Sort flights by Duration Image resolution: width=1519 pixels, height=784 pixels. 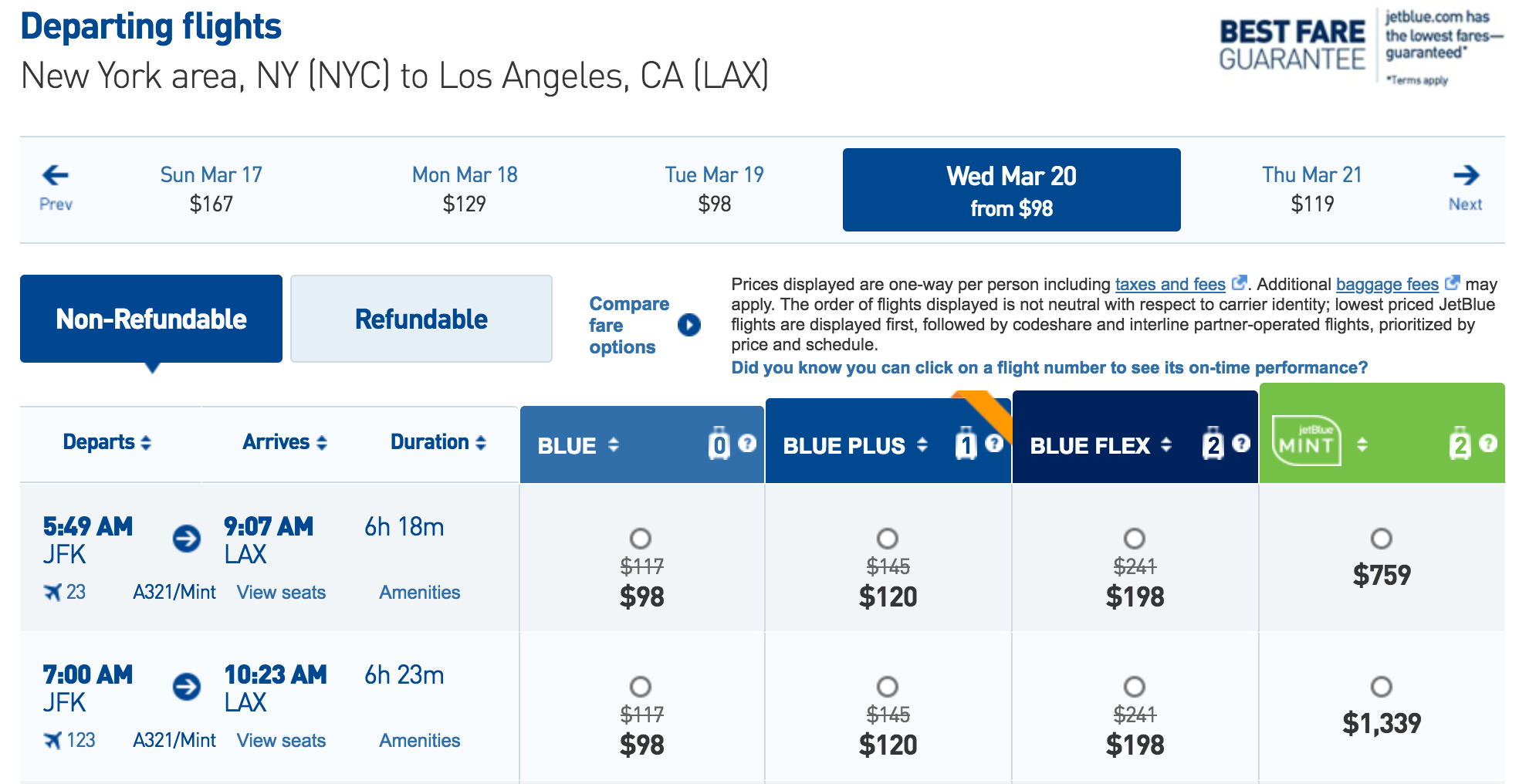click(438, 442)
